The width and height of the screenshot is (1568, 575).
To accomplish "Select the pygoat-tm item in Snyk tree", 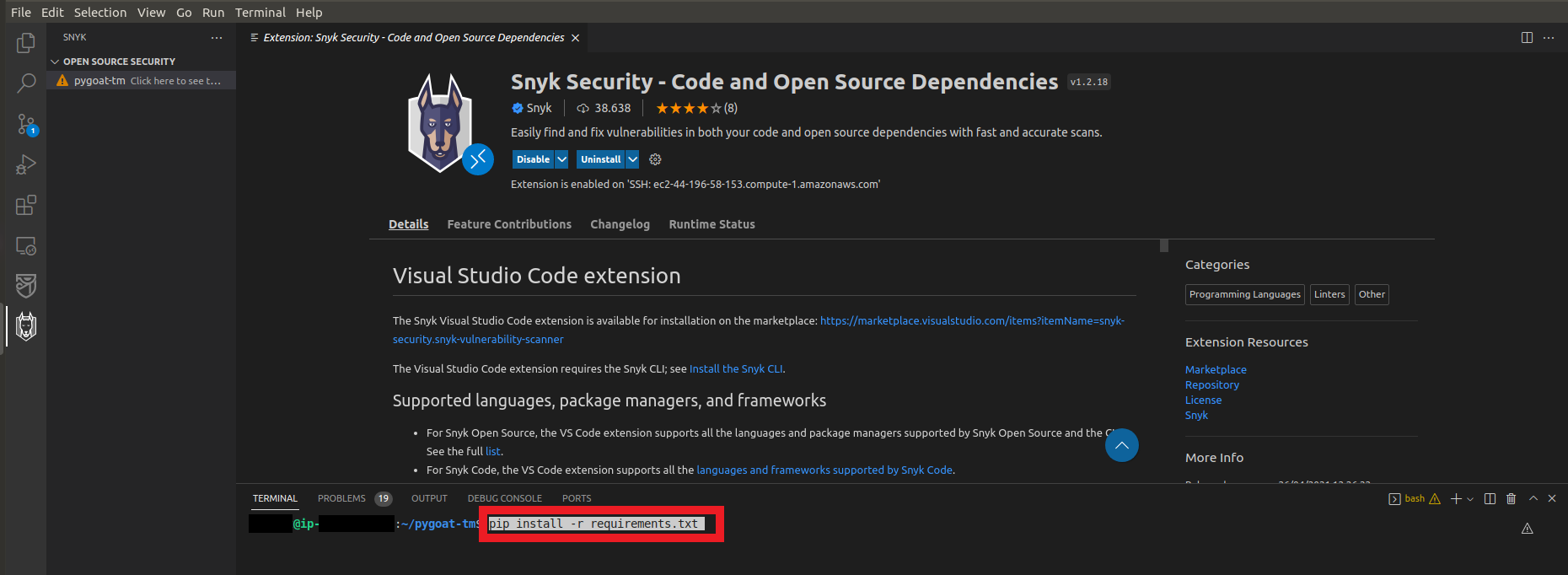I will tap(141, 81).
